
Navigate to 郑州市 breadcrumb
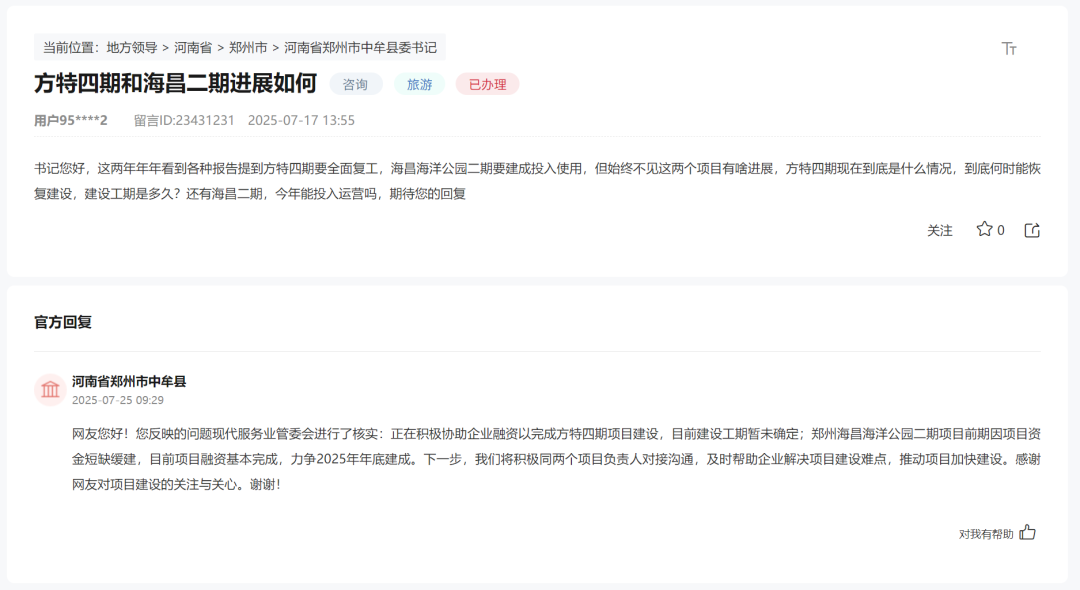point(248,48)
